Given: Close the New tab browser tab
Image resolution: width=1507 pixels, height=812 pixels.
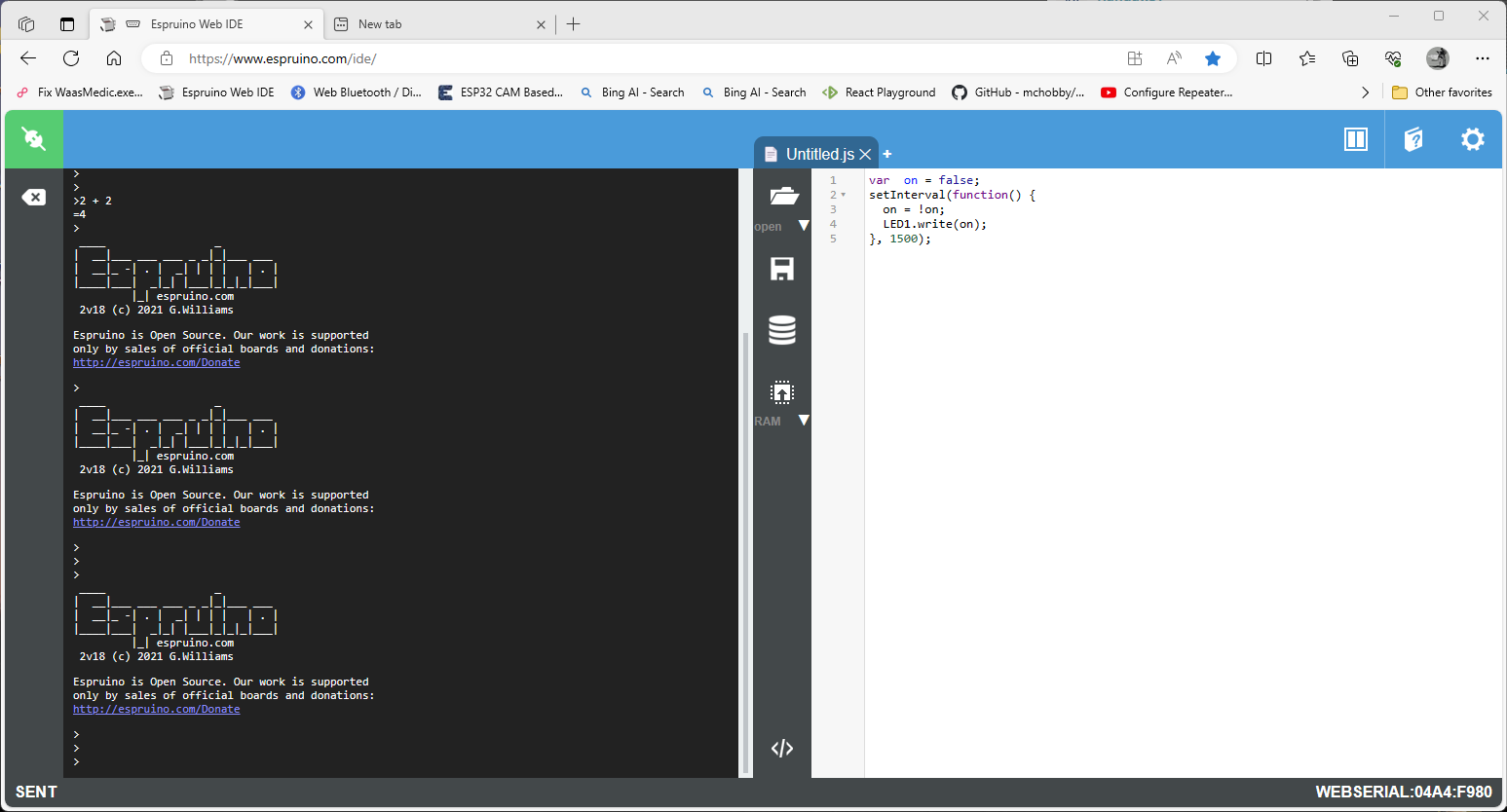Looking at the screenshot, I should pyautogui.click(x=542, y=24).
